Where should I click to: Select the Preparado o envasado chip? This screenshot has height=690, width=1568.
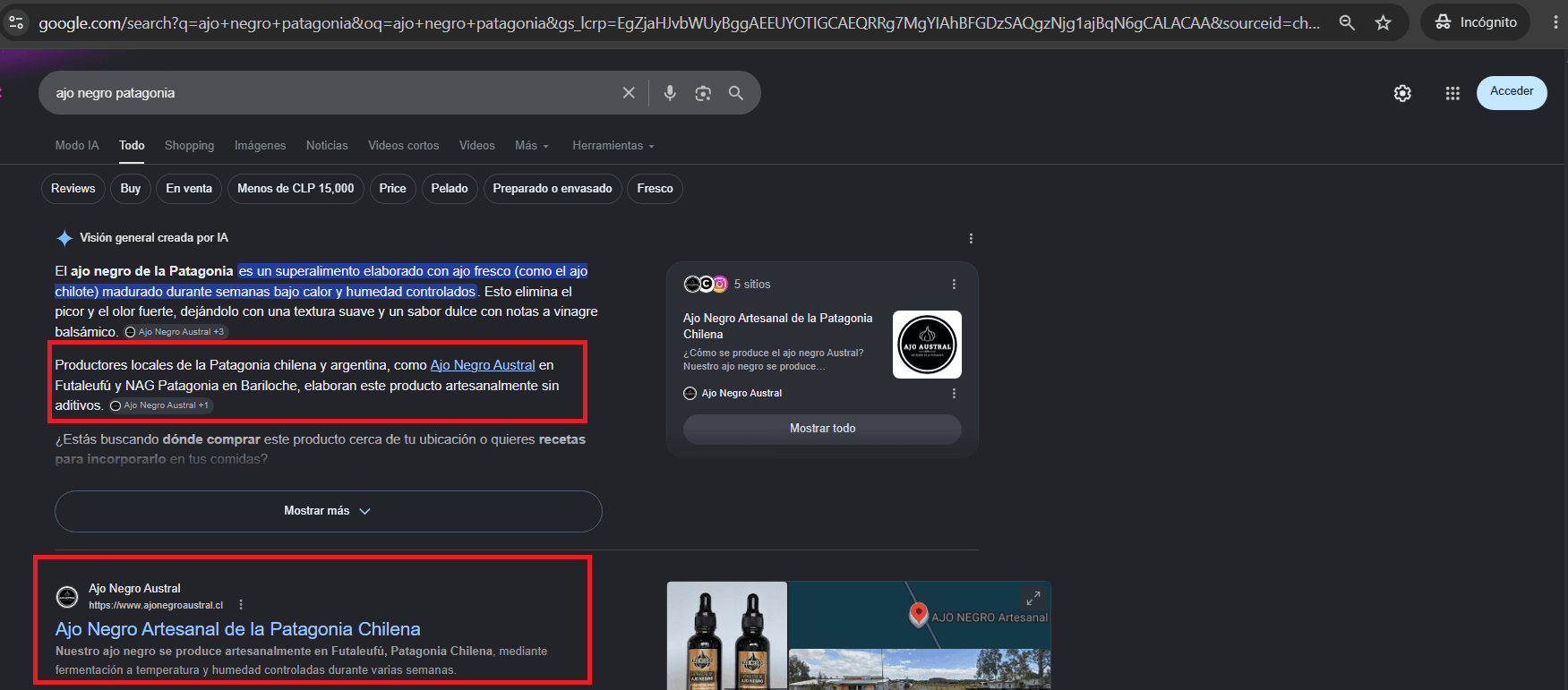[x=553, y=189]
